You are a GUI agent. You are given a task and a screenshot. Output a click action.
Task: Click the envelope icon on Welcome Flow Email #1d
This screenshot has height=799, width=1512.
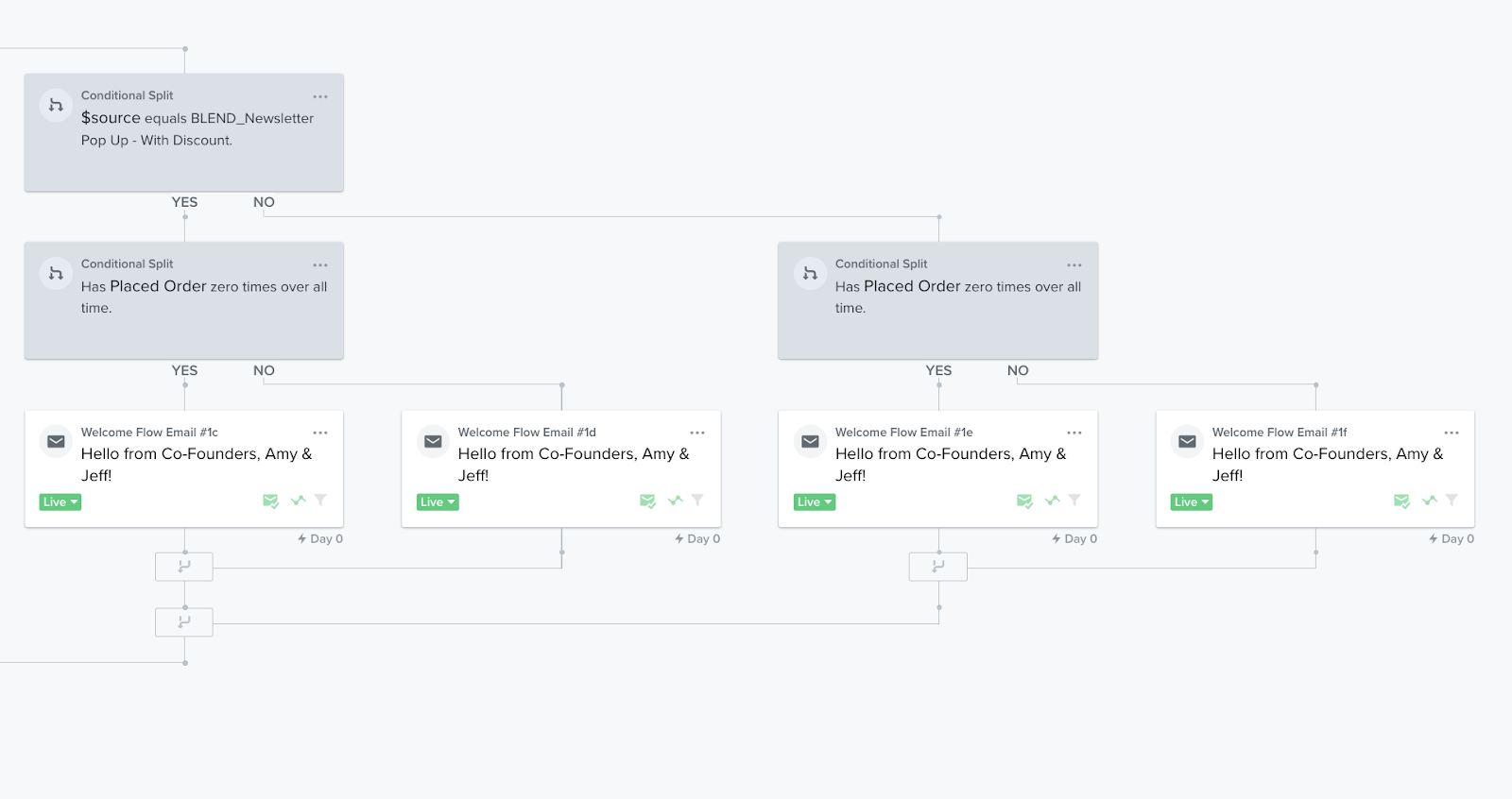pos(433,441)
